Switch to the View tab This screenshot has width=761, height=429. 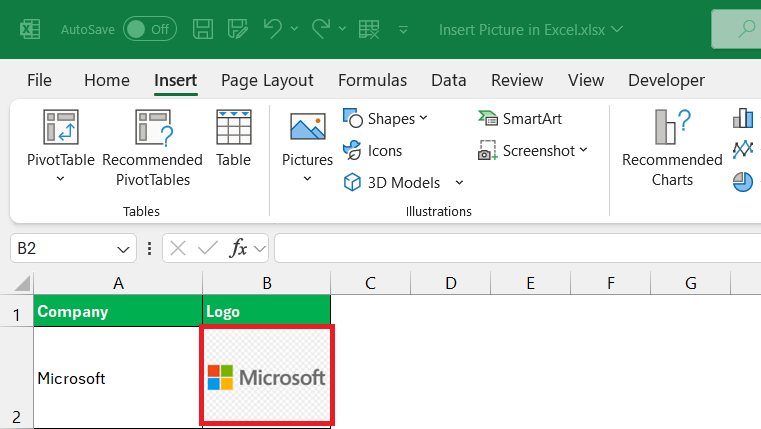pyautogui.click(x=586, y=80)
